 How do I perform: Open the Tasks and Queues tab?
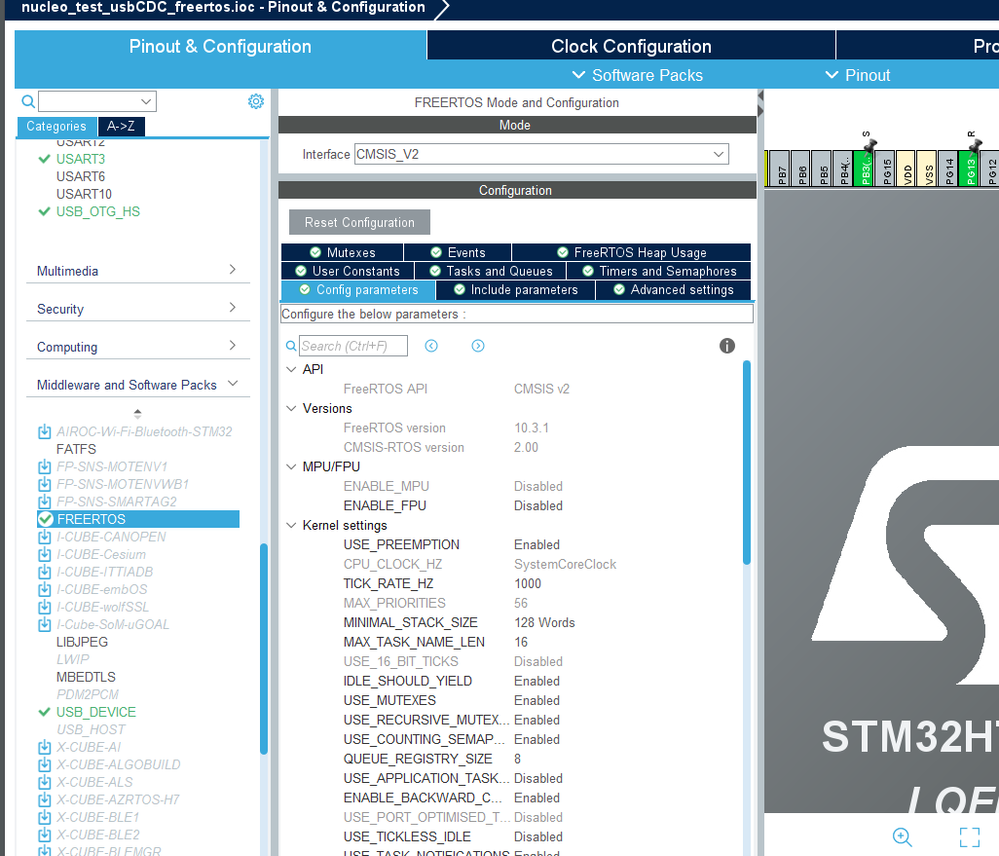491,271
